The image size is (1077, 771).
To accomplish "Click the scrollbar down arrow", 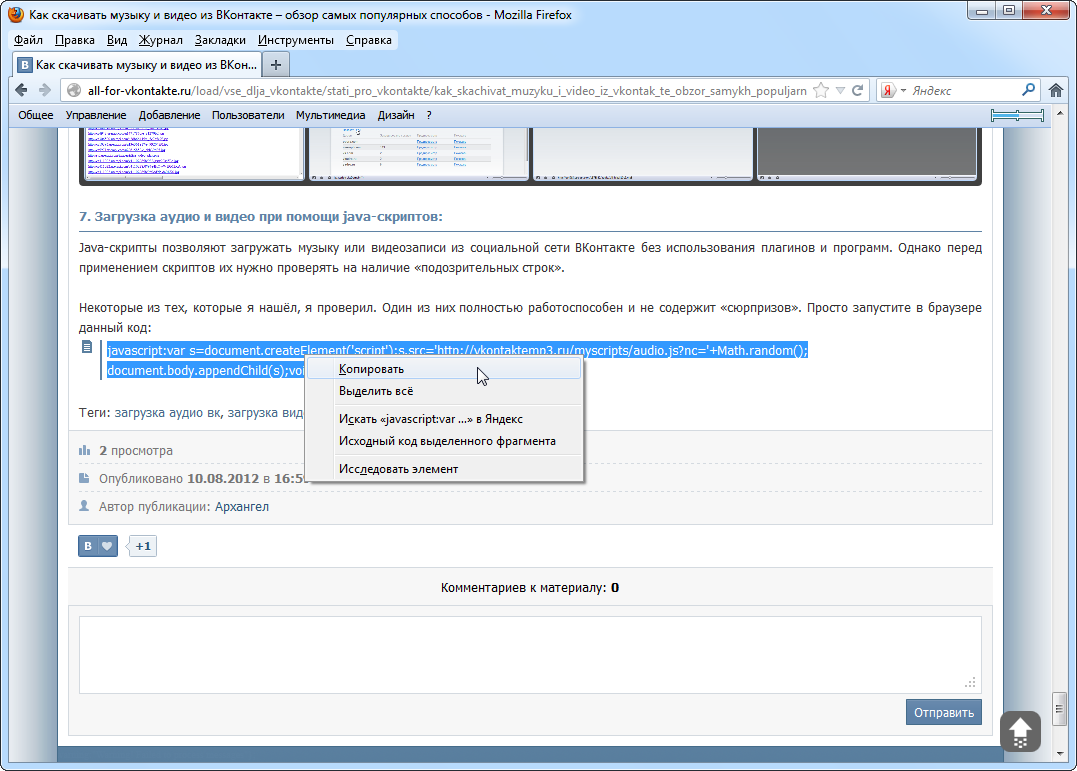I will pyautogui.click(x=1059, y=754).
